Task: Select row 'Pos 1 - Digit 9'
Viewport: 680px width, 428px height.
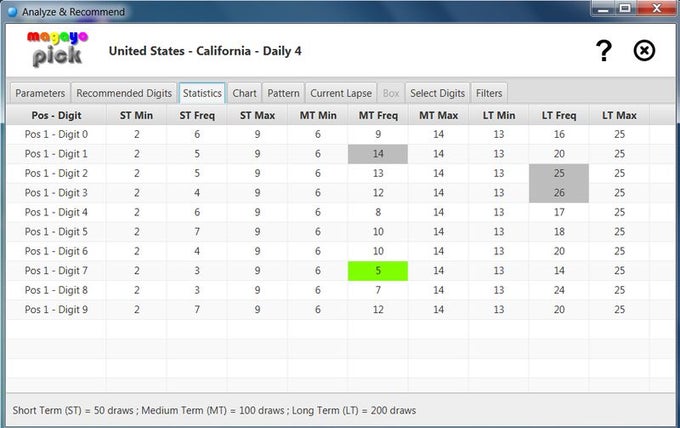Action: coord(340,310)
